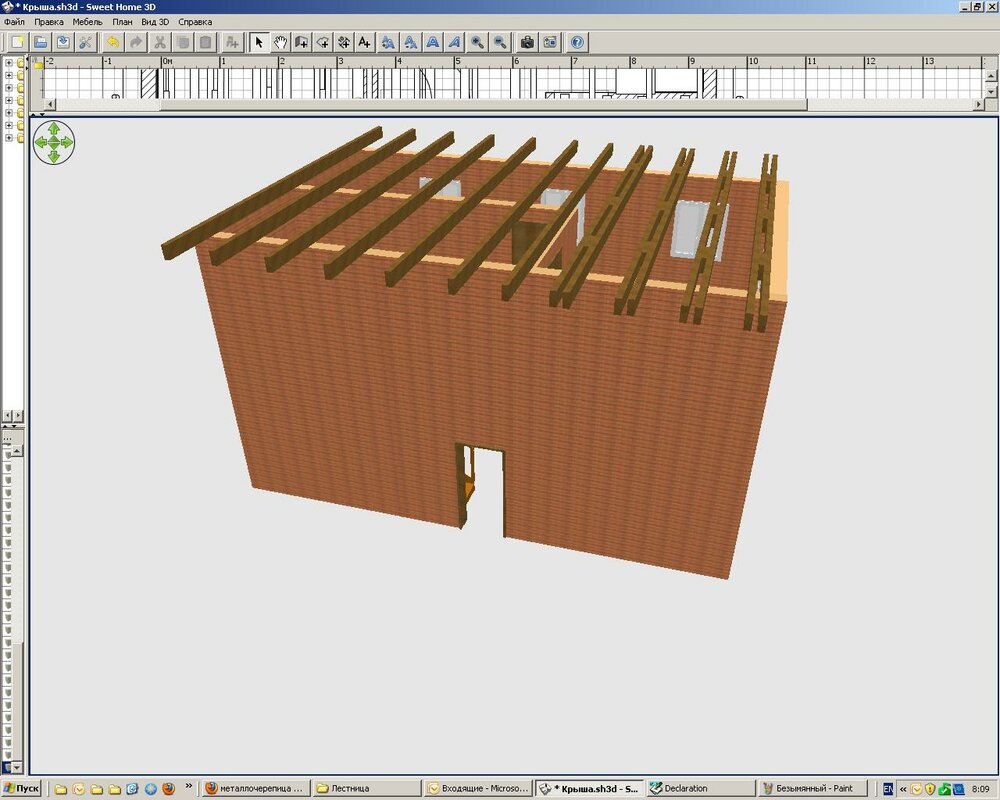The width and height of the screenshot is (1000, 800).
Task: Click the Пуск start button
Action: [22, 788]
